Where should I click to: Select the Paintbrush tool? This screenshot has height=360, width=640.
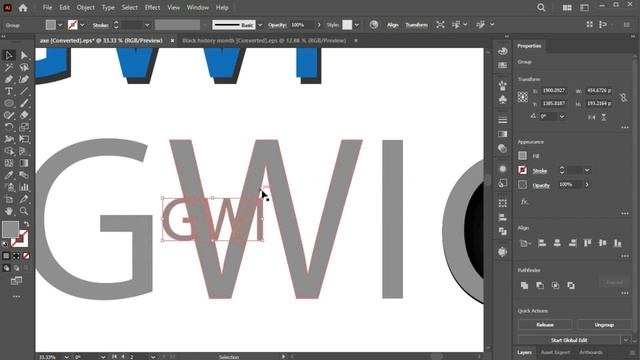[x=24, y=103]
